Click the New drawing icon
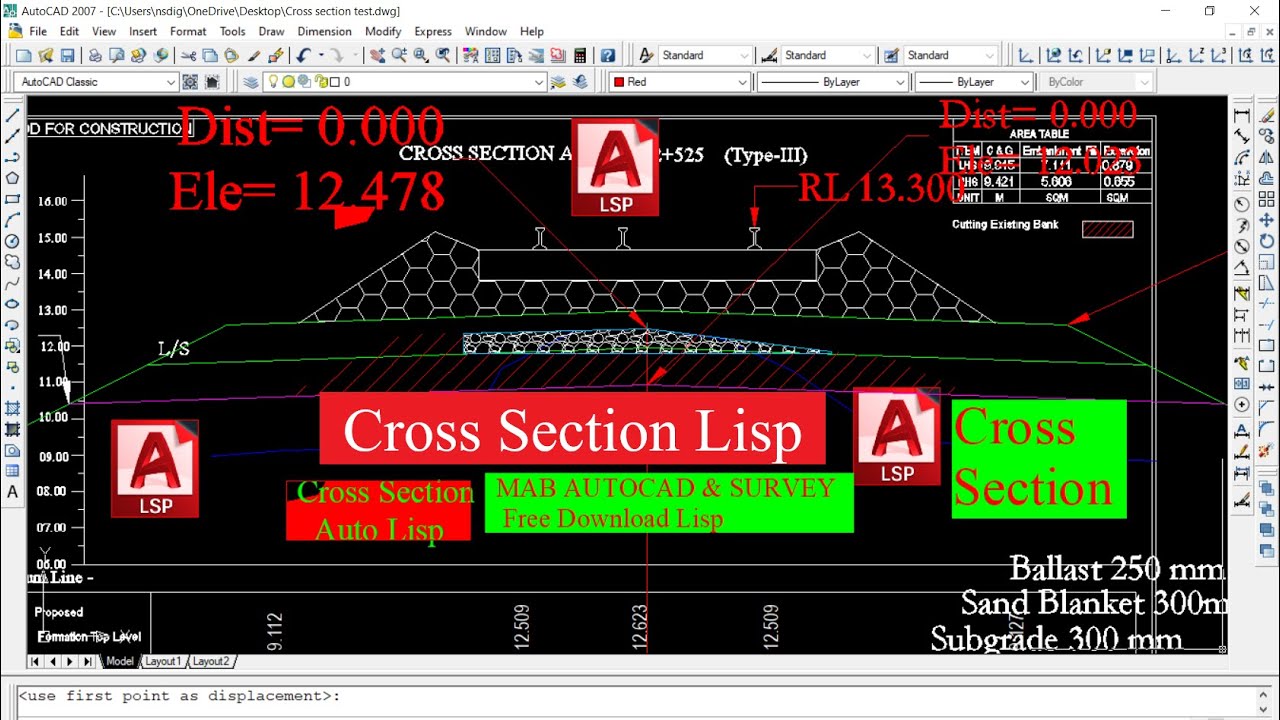This screenshot has width=1280, height=720. (x=22, y=56)
